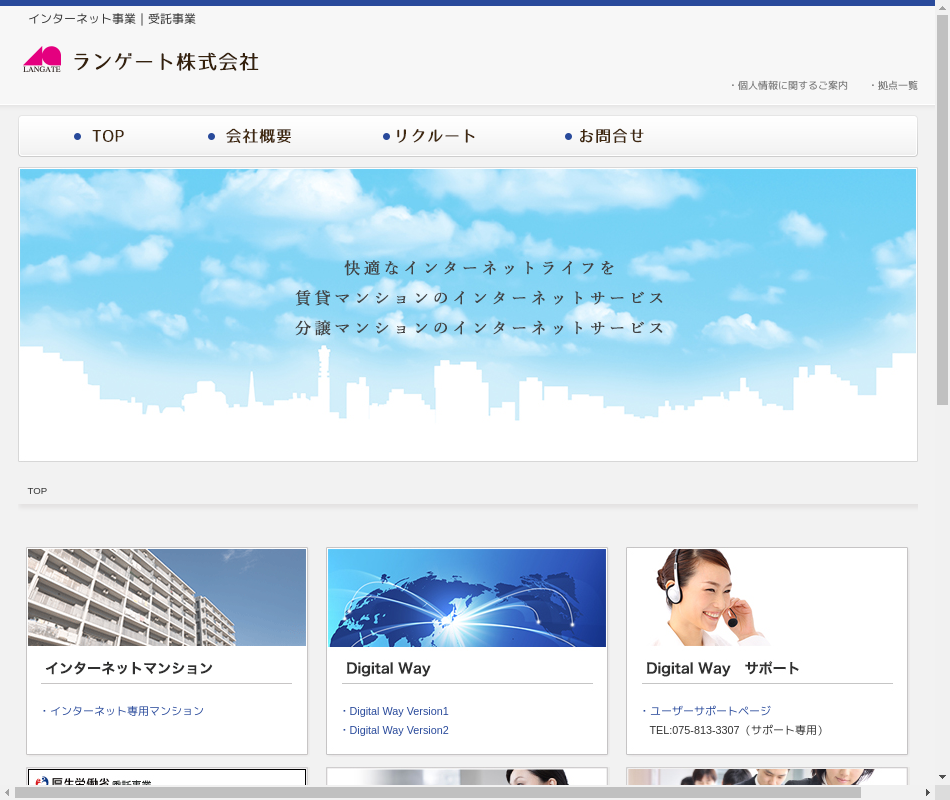Open 個人情報に関するご案内 link

(x=792, y=86)
